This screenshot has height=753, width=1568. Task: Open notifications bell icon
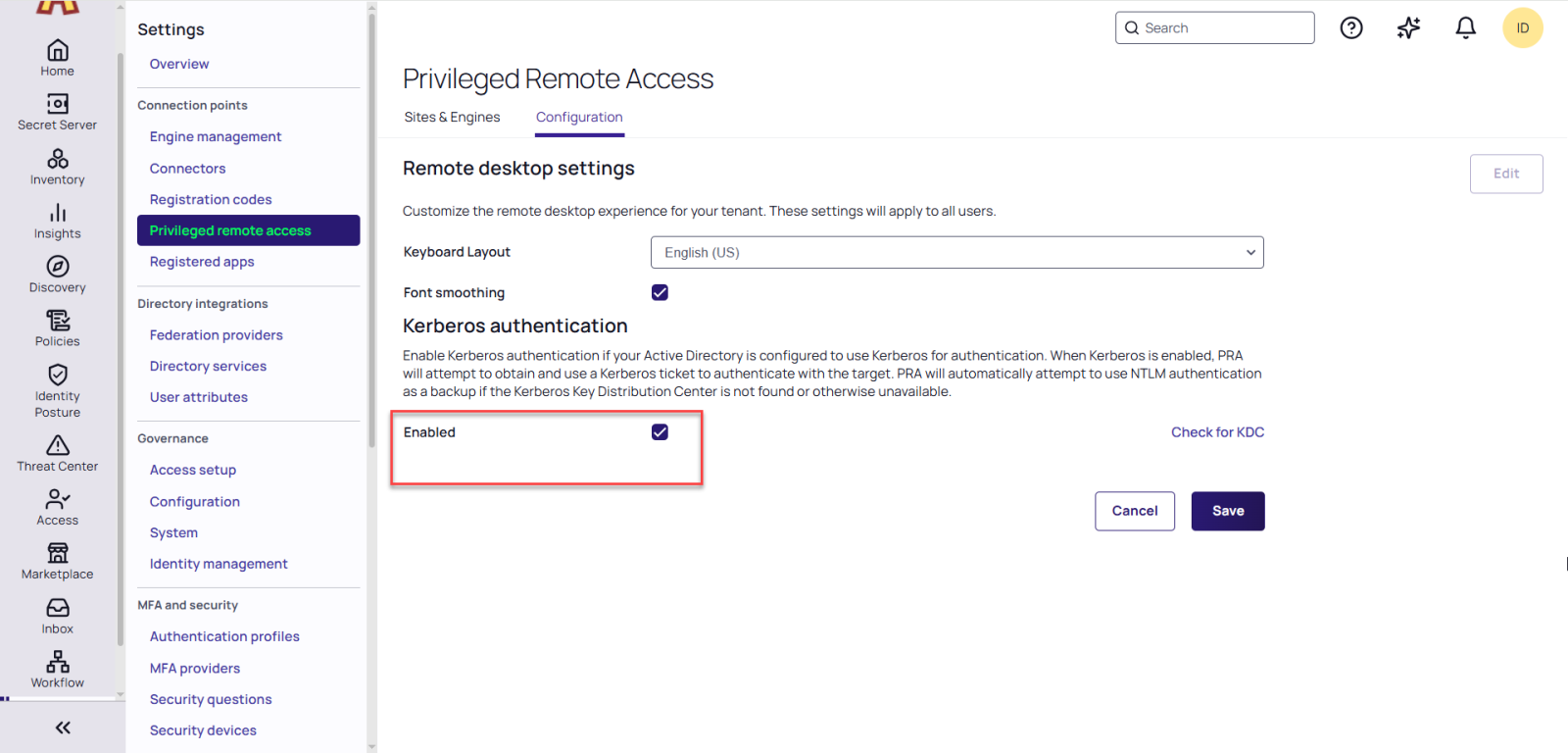[x=1465, y=28]
